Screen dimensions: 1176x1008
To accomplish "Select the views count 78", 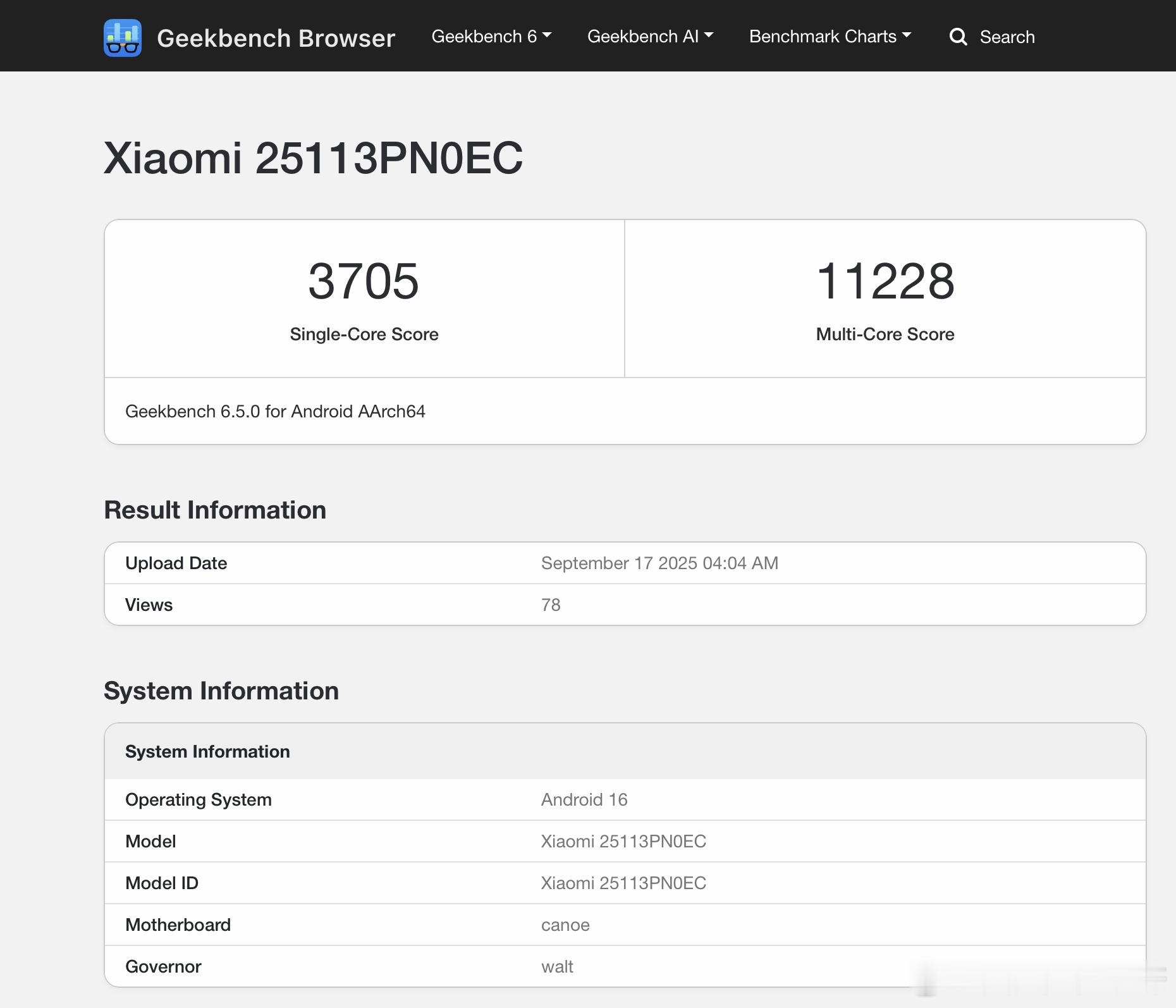I will tap(551, 605).
